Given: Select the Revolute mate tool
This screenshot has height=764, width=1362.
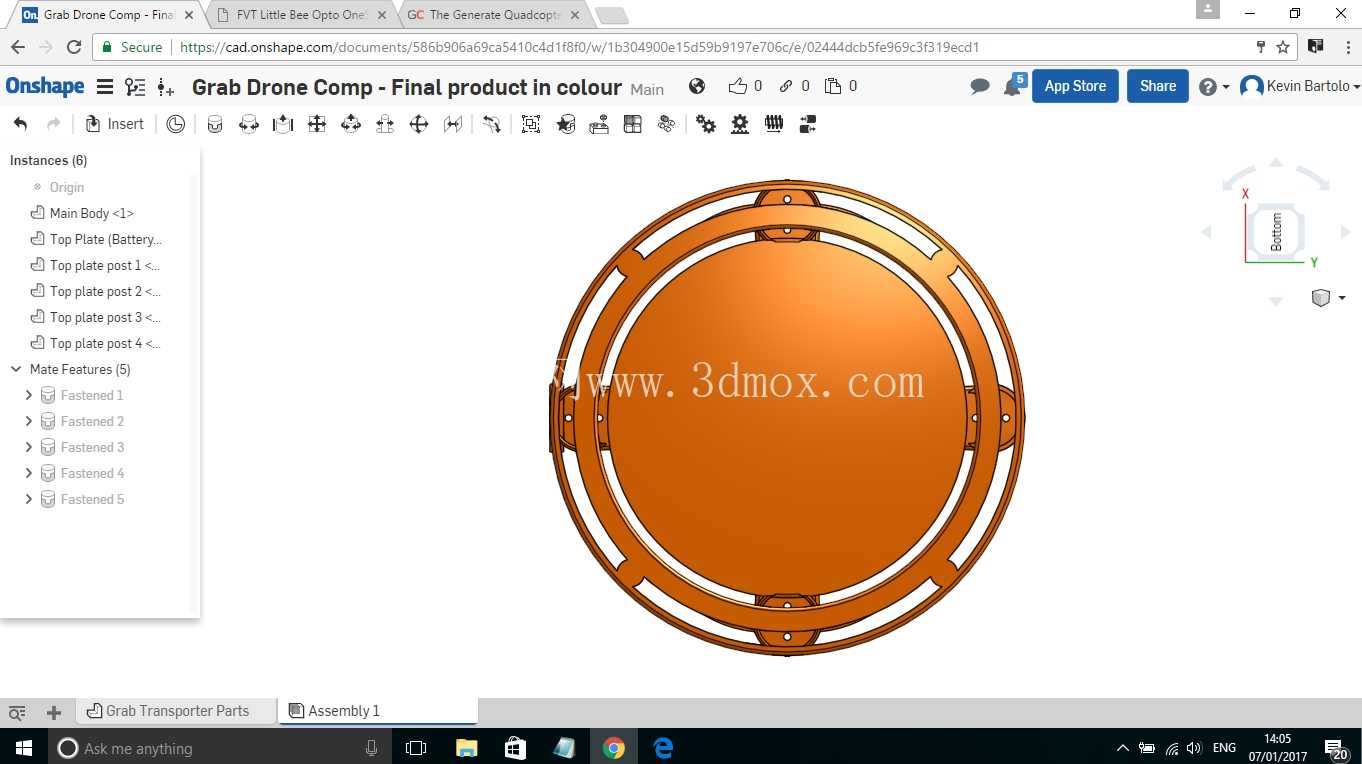Looking at the screenshot, I should tap(249, 124).
